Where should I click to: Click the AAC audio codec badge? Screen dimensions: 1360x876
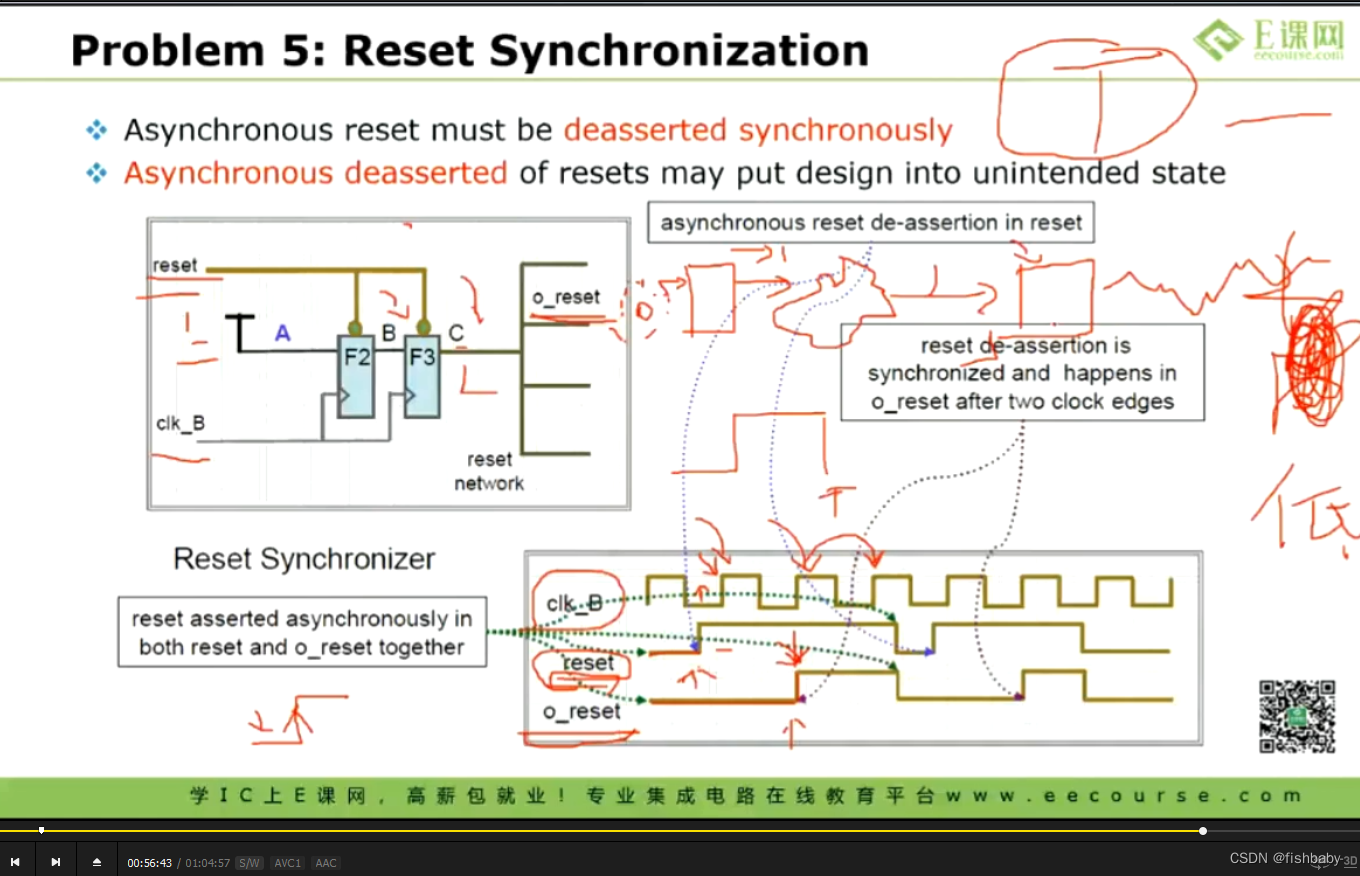click(x=326, y=862)
